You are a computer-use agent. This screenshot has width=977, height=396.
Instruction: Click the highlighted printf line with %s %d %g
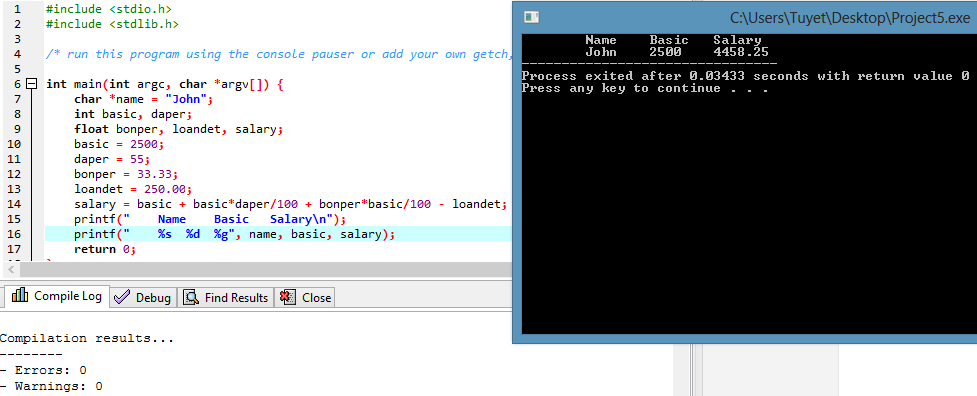point(235,234)
